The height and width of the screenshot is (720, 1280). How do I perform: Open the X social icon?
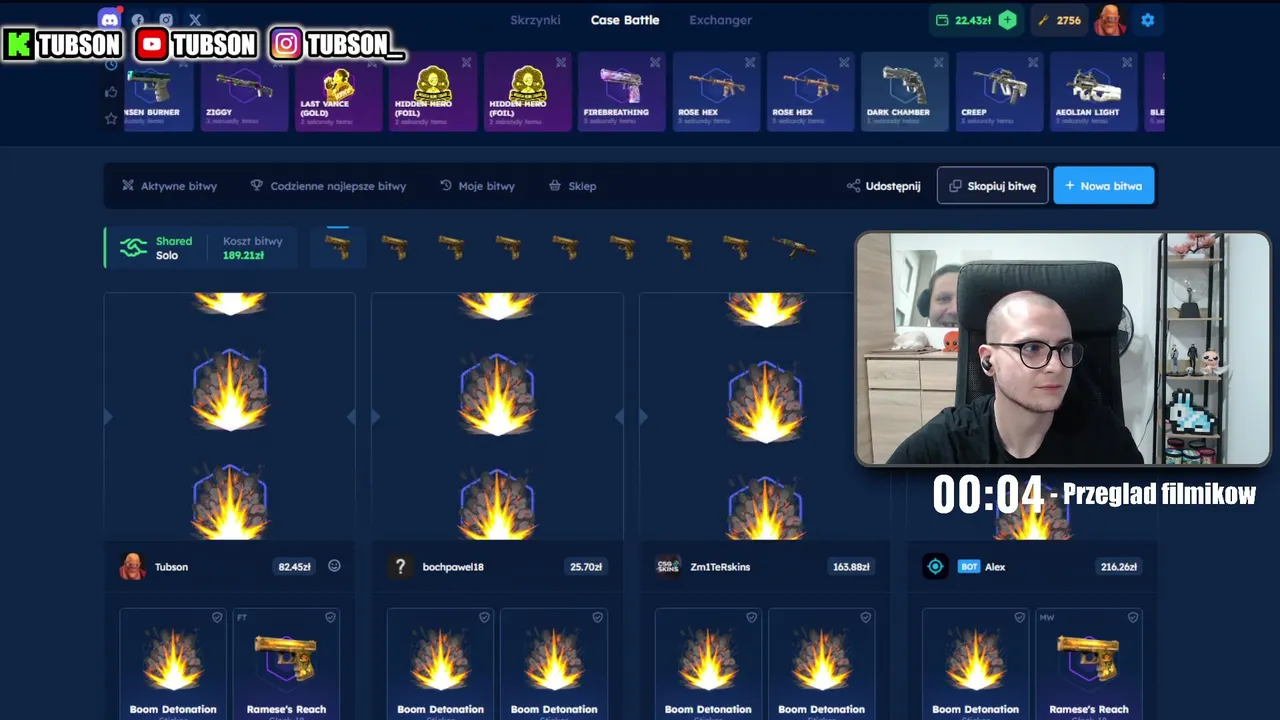coord(195,20)
